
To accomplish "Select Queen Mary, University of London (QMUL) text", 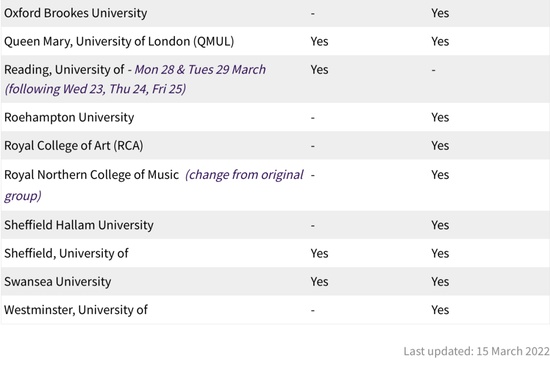I will click(119, 41).
